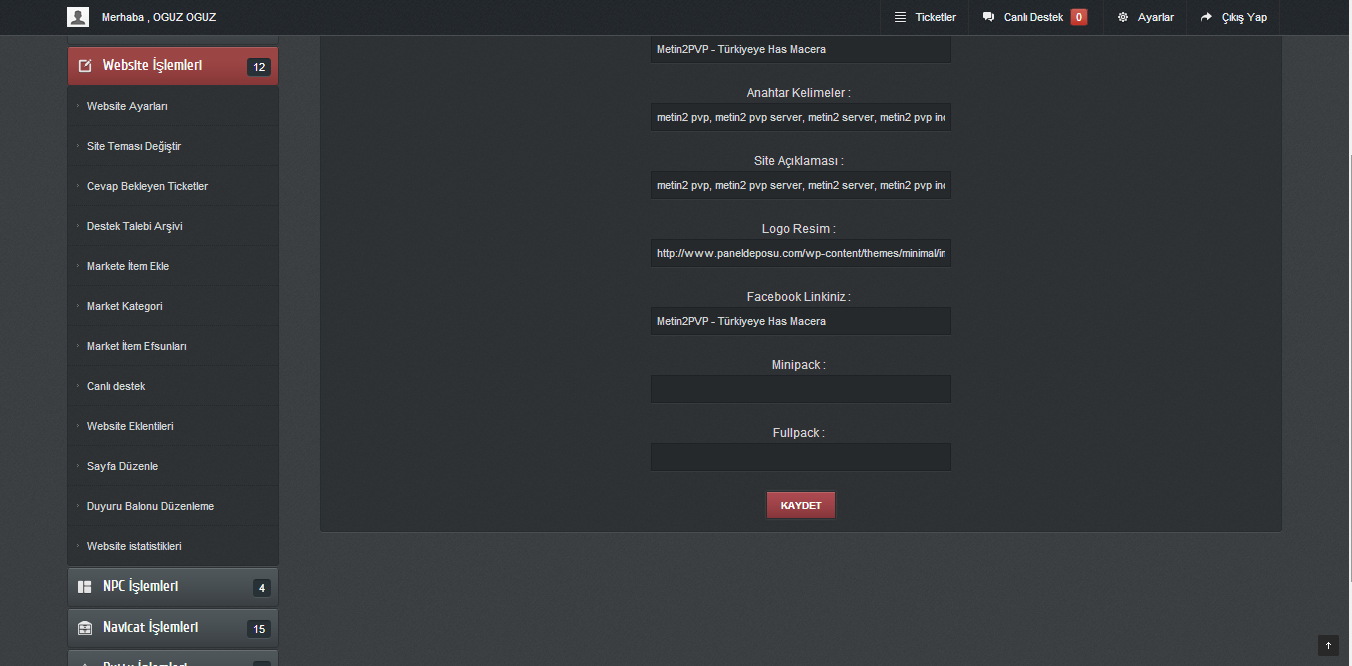Click the Anahtar Kelimeler input field
This screenshot has height=666, width=1352.
pos(801,117)
